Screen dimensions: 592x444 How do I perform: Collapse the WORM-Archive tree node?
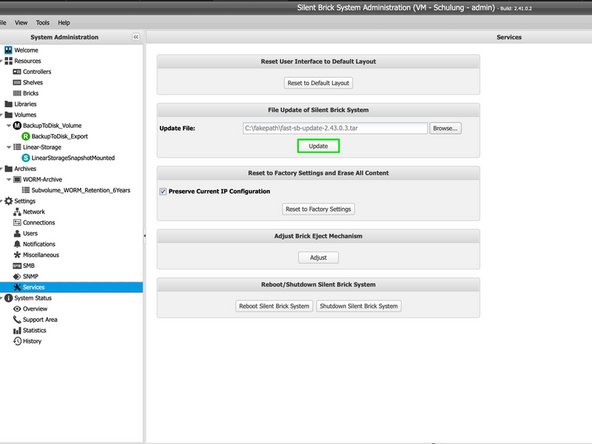(9, 179)
